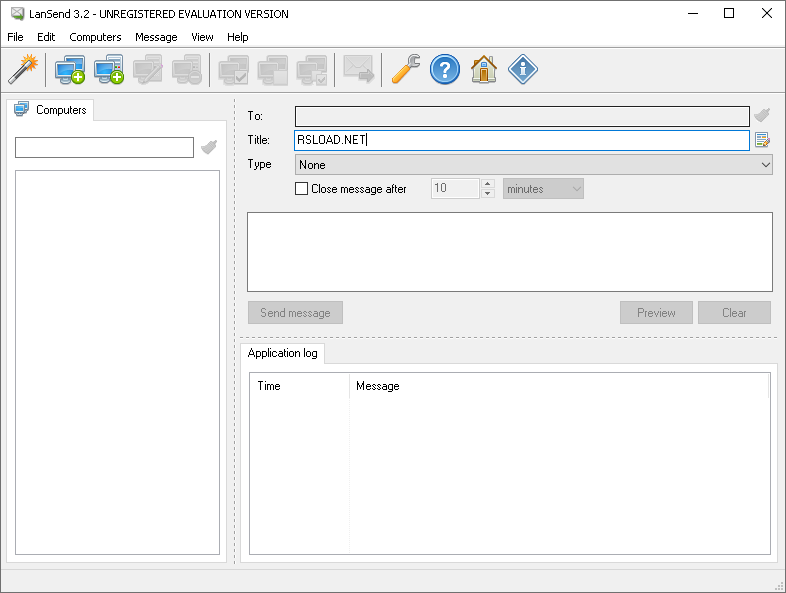This screenshot has width=786, height=593.
Task: Click the Title input field
Action: [x=521, y=141]
